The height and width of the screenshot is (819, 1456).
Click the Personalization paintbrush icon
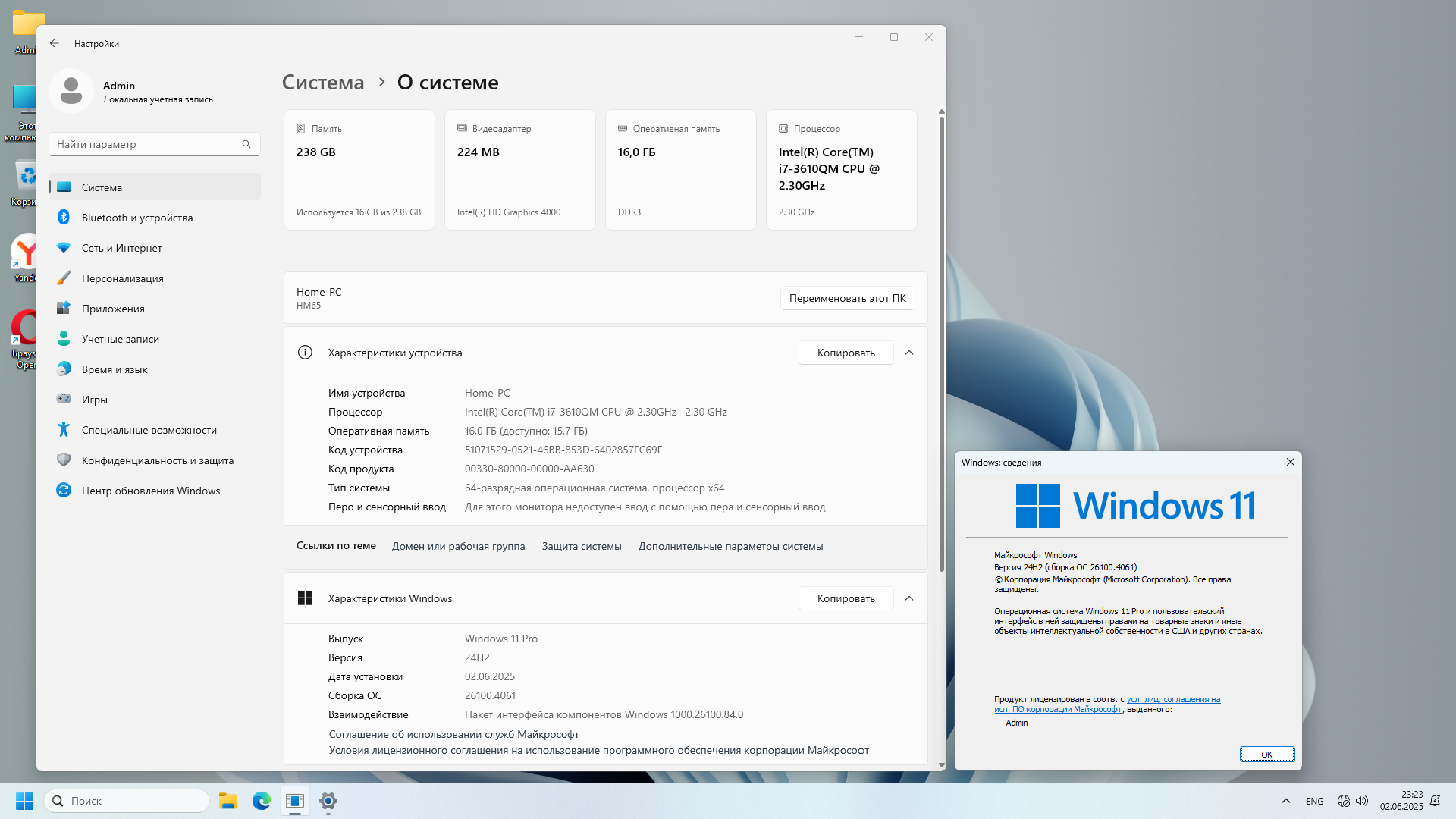[x=64, y=278]
